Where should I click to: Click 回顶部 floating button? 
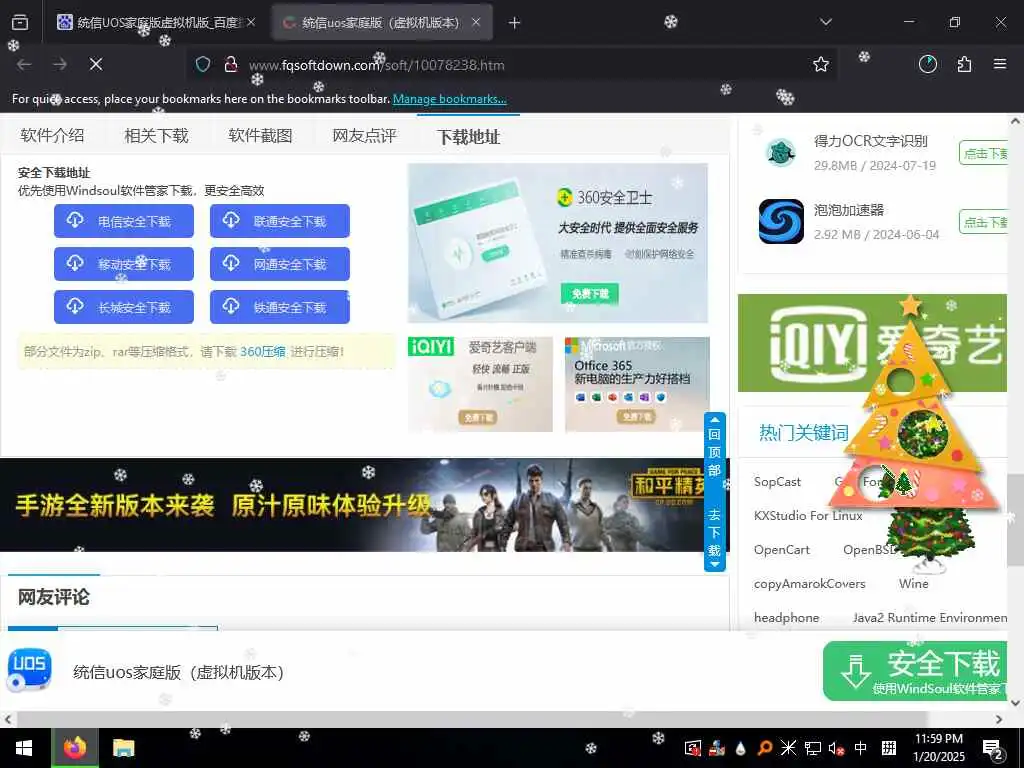714,451
